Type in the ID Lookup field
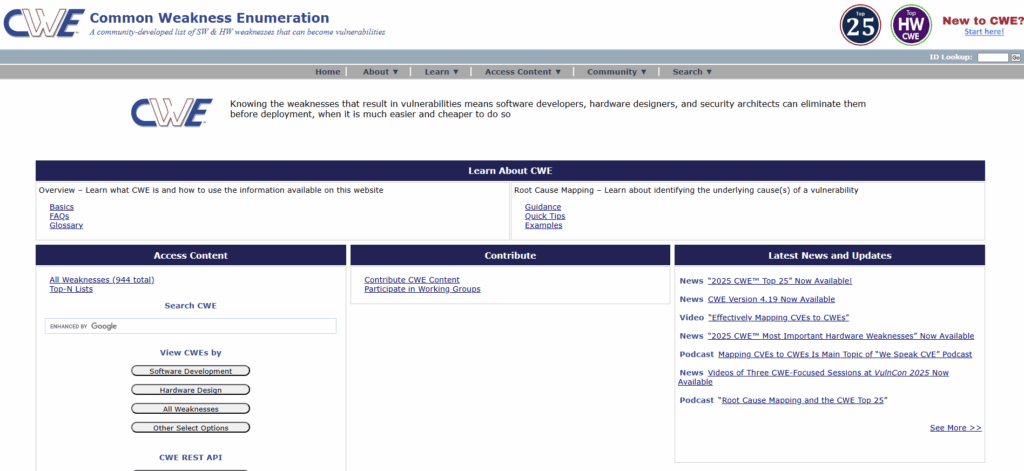The height and width of the screenshot is (471, 1024). [992, 57]
